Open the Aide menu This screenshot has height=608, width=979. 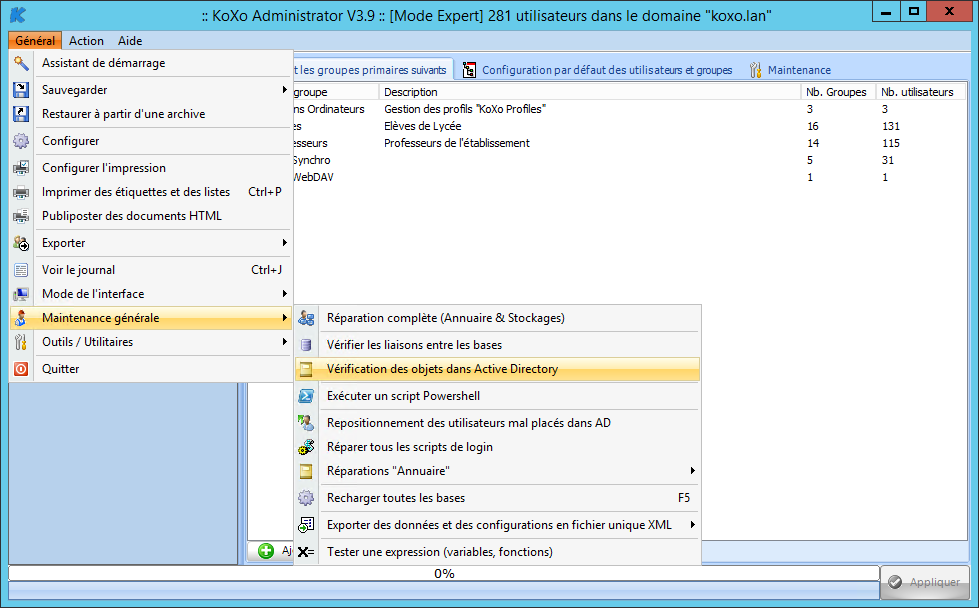pyautogui.click(x=130, y=41)
